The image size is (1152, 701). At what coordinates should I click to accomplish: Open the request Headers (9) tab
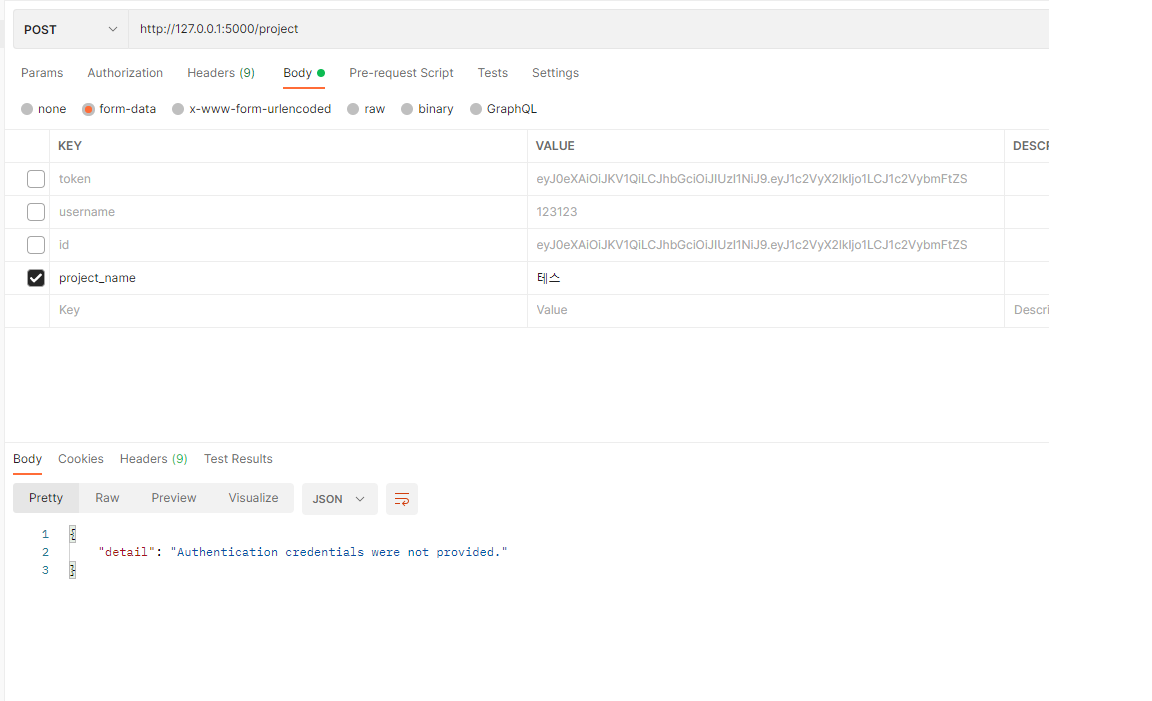(x=220, y=73)
